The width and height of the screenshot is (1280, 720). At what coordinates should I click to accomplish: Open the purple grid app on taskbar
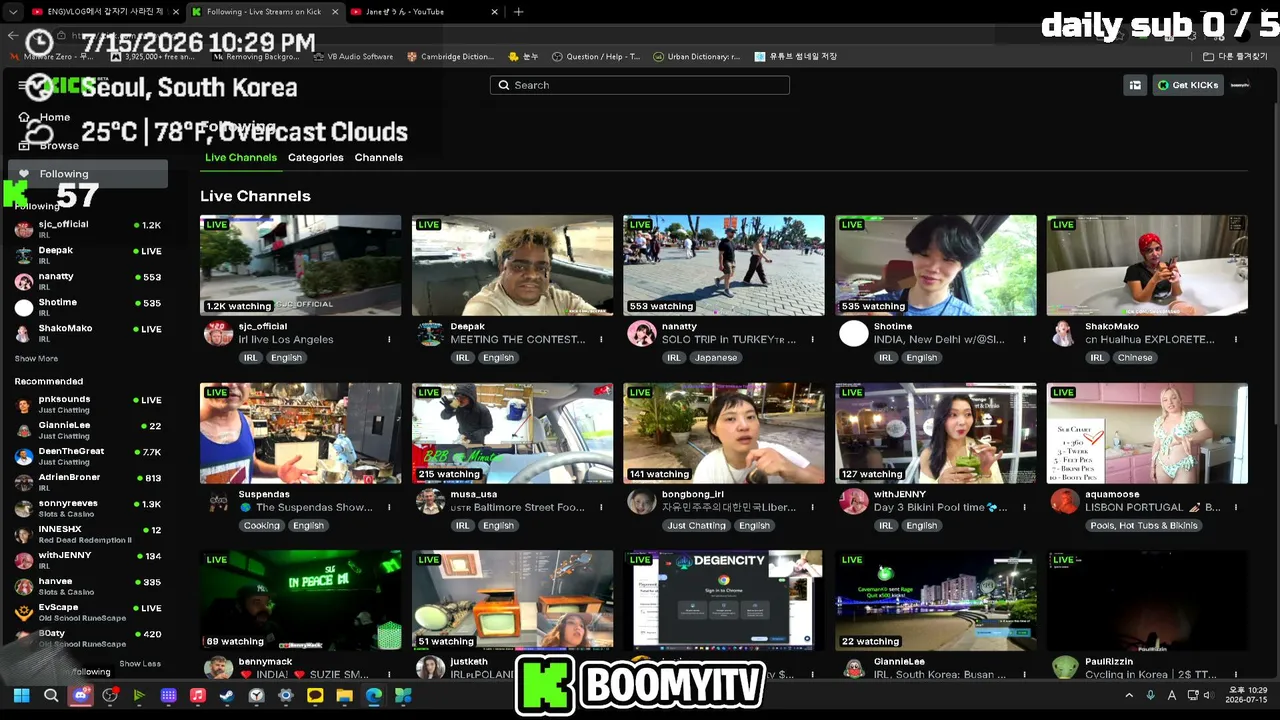point(169,696)
